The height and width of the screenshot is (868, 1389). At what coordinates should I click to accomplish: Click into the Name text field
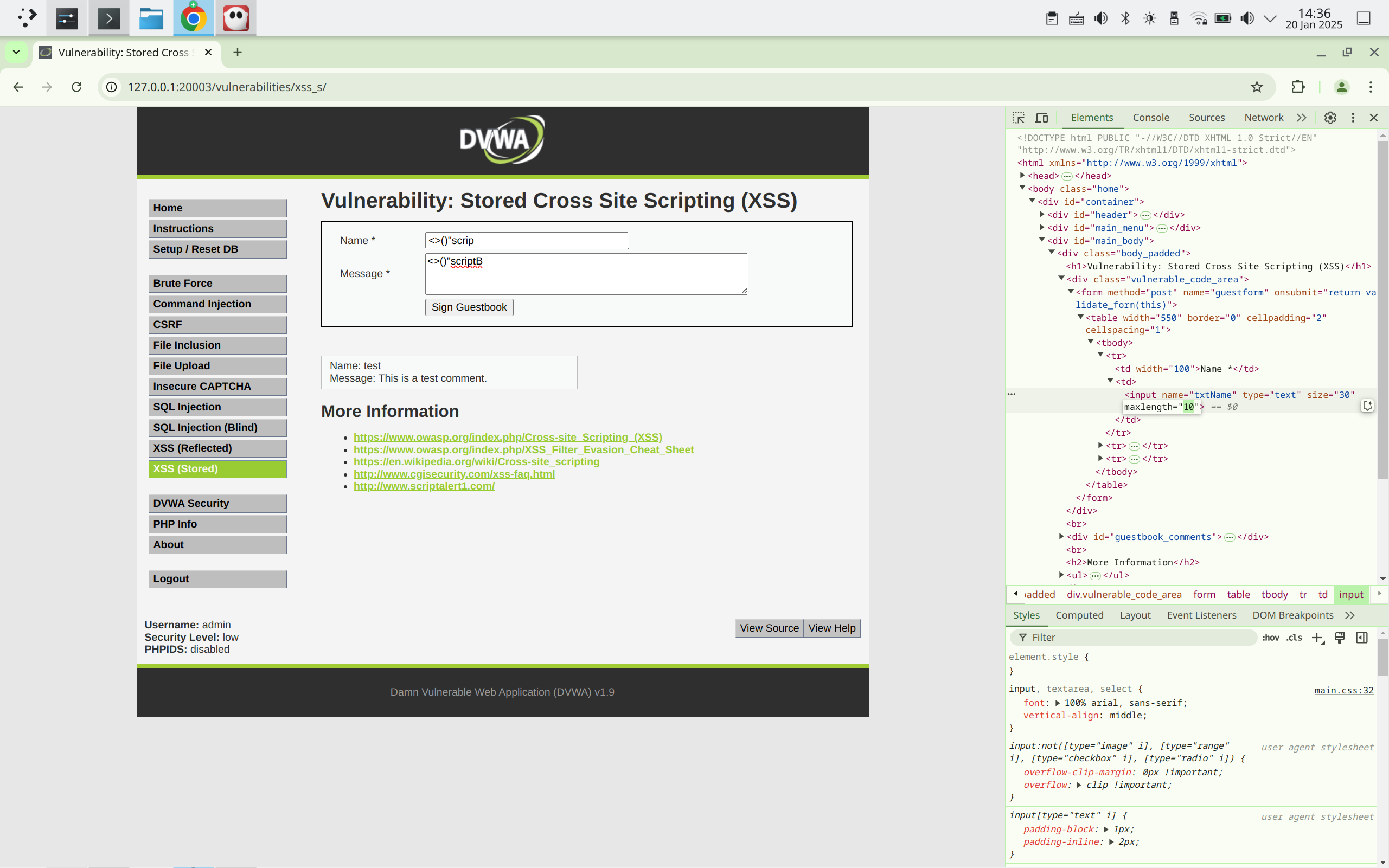point(526,241)
